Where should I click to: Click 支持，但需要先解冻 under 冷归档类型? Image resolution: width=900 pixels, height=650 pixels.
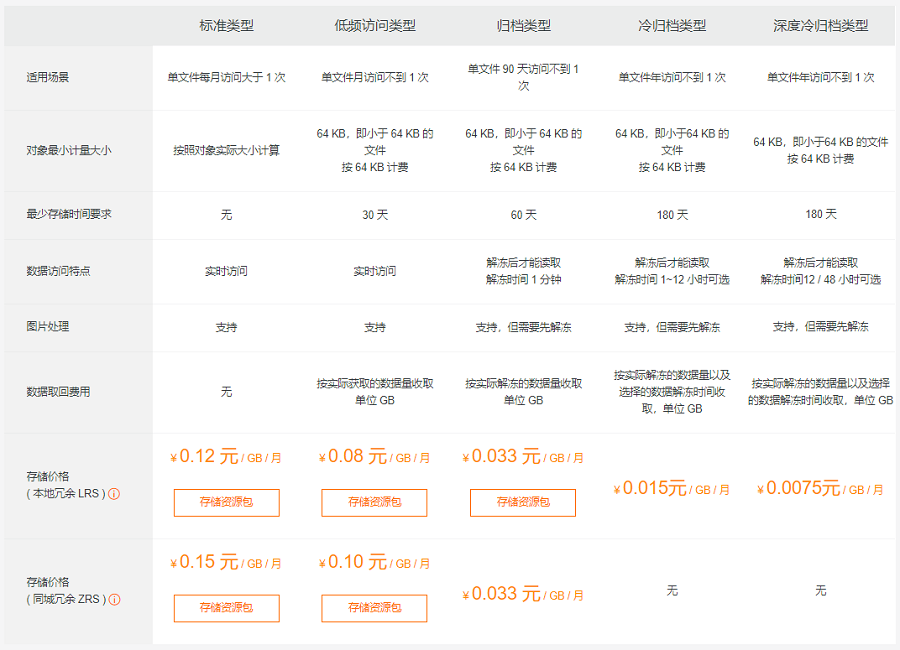coord(672,327)
